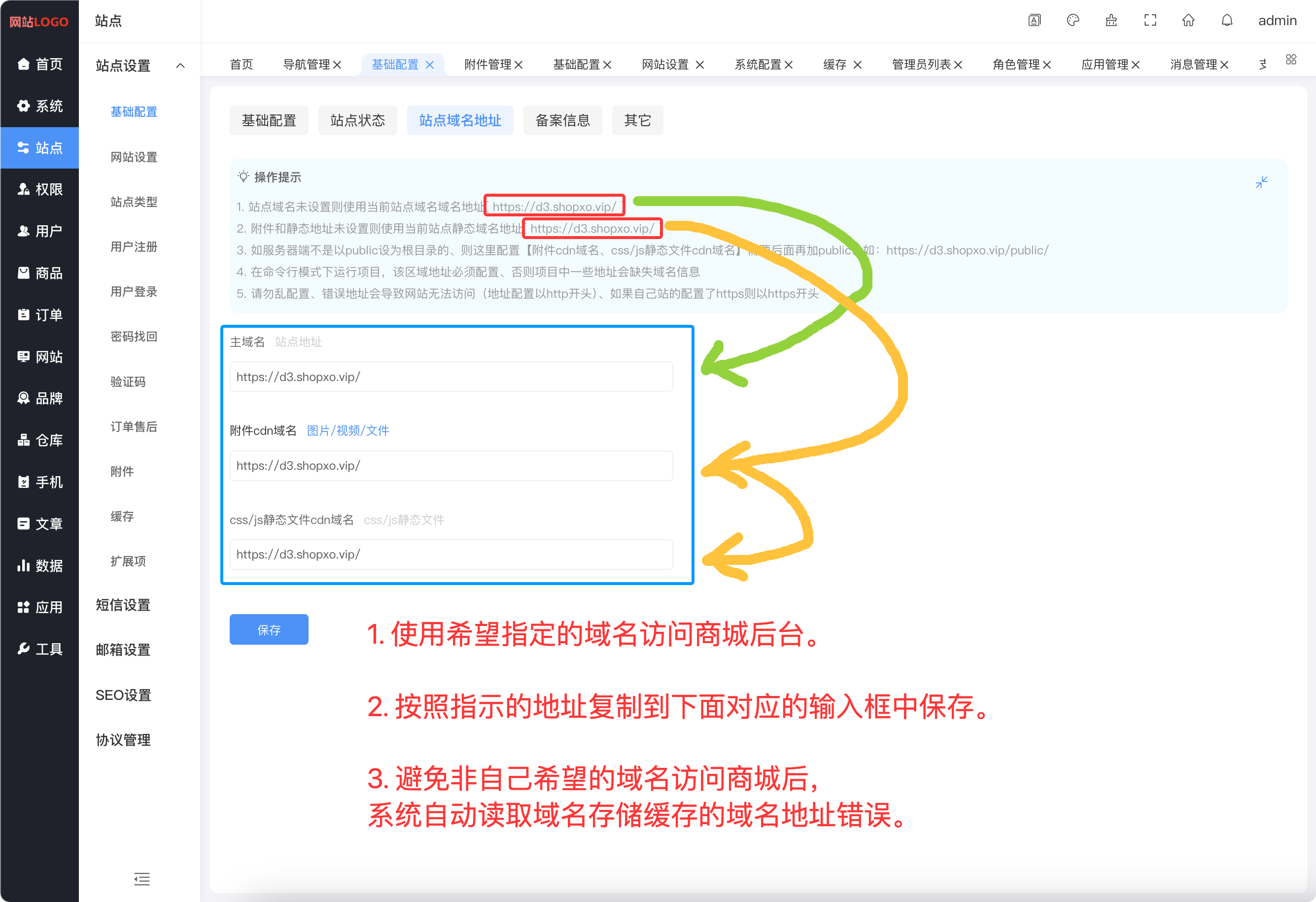The width and height of the screenshot is (1316, 902).
Task: Open 验证码 in the submenu
Action: pos(128,382)
